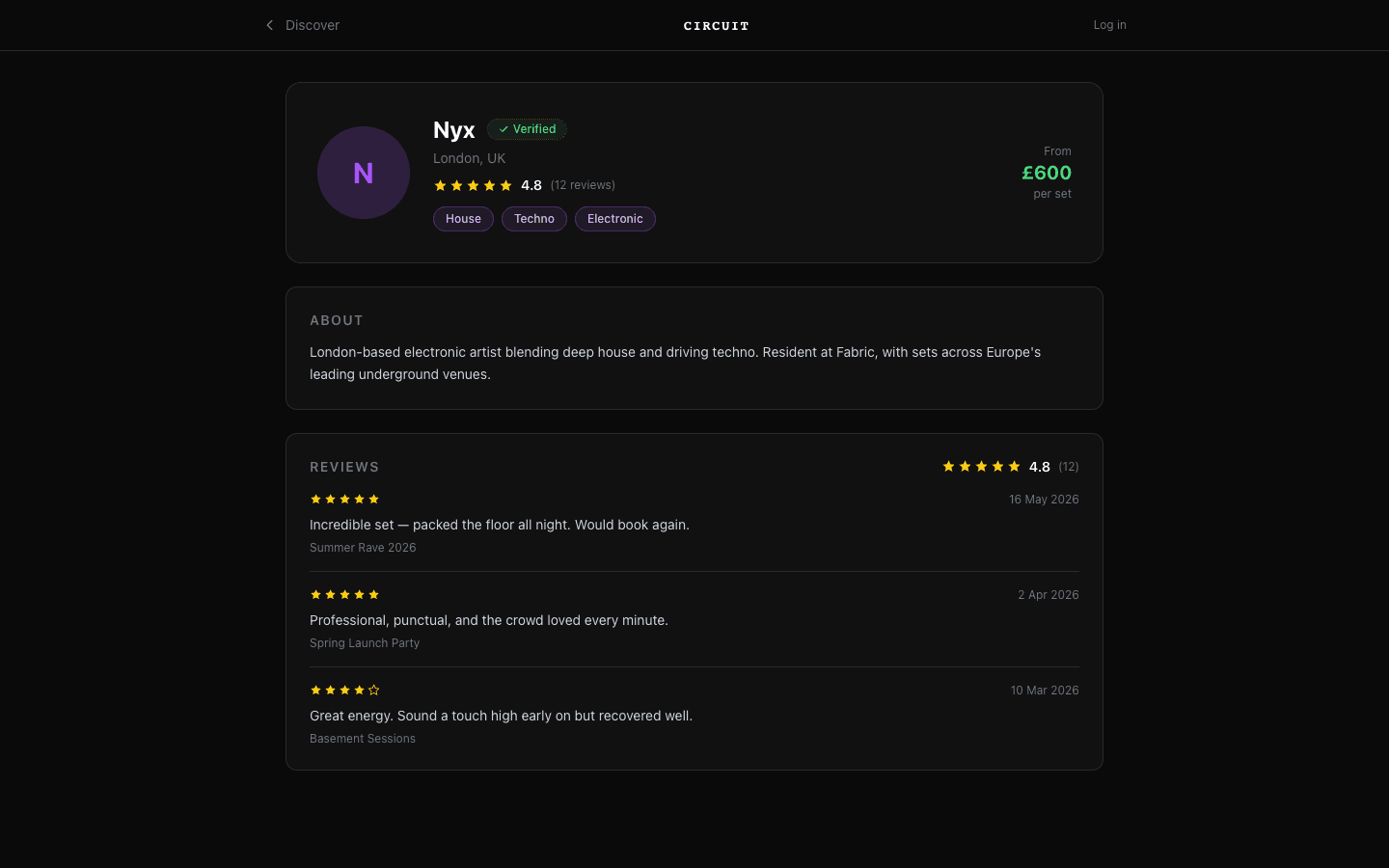The height and width of the screenshot is (868, 1389).
Task: Click the stars on 16 May 2026 review
Action: coord(344,500)
